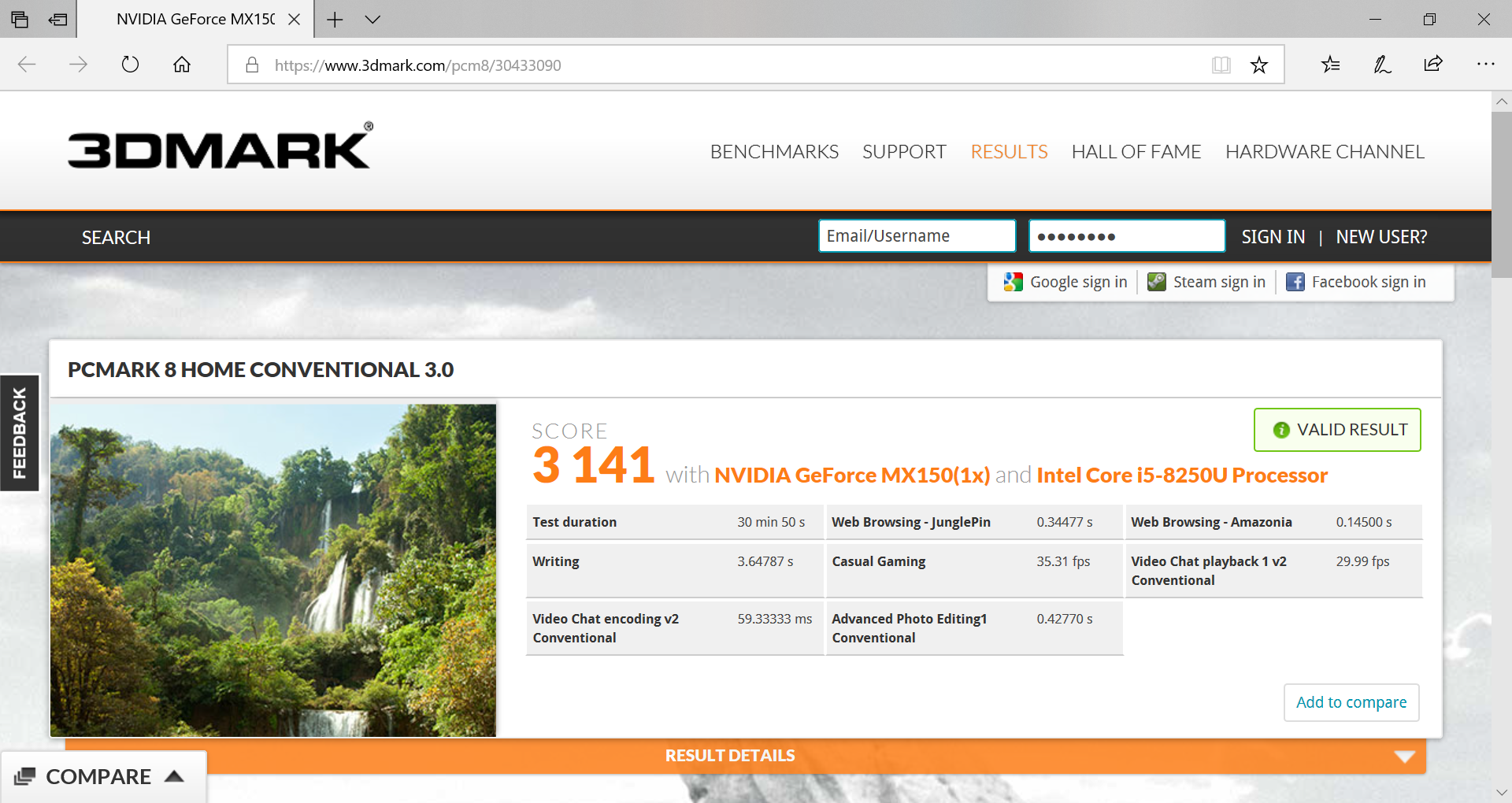The width and height of the screenshot is (1512, 803).
Task: Open the Intel Core i5-8250U Processor link
Action: pyautogui.click(x=1182, y=476)
